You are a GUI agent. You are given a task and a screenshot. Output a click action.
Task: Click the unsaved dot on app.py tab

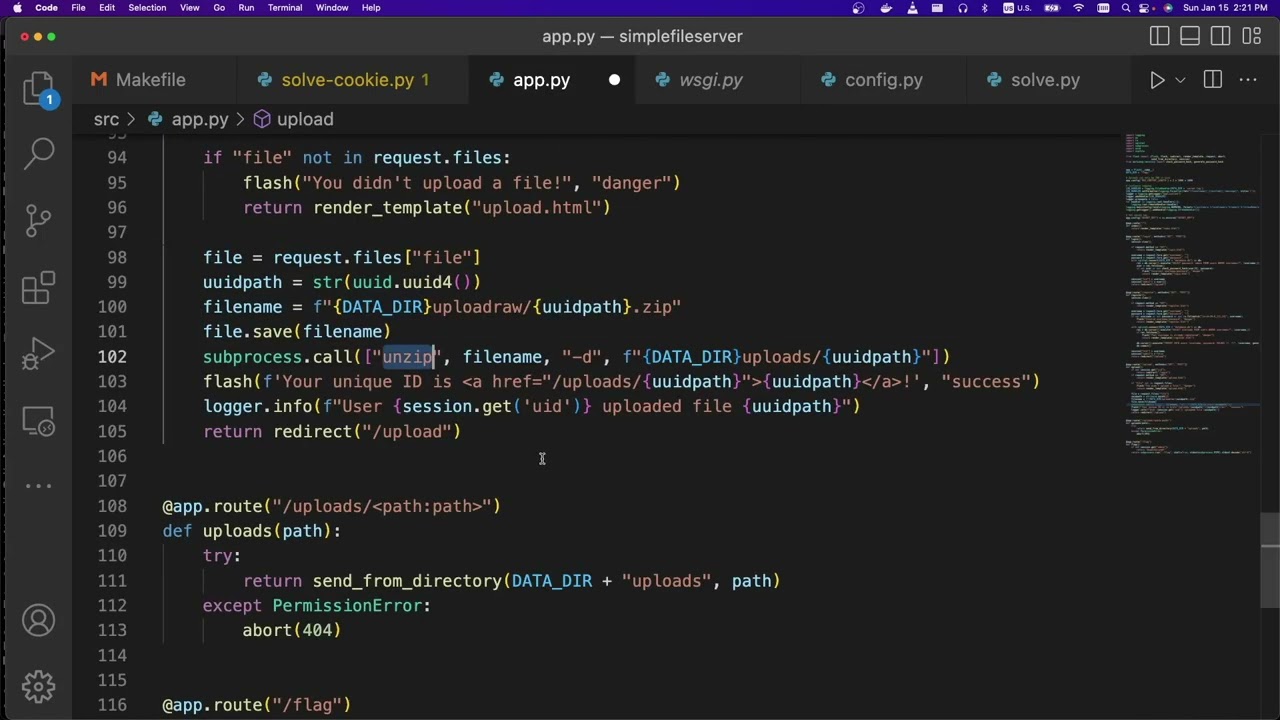tap(614, 80)
